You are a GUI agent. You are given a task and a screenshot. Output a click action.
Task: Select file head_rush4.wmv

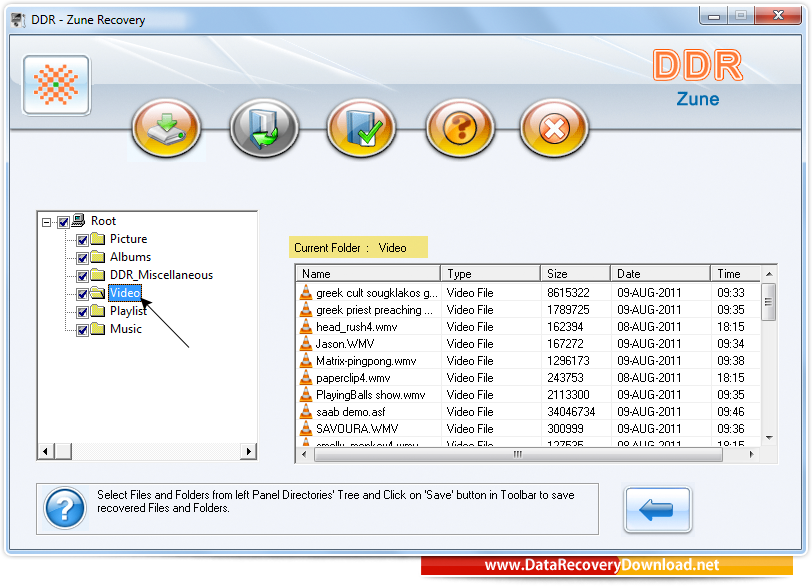(357, 327)
